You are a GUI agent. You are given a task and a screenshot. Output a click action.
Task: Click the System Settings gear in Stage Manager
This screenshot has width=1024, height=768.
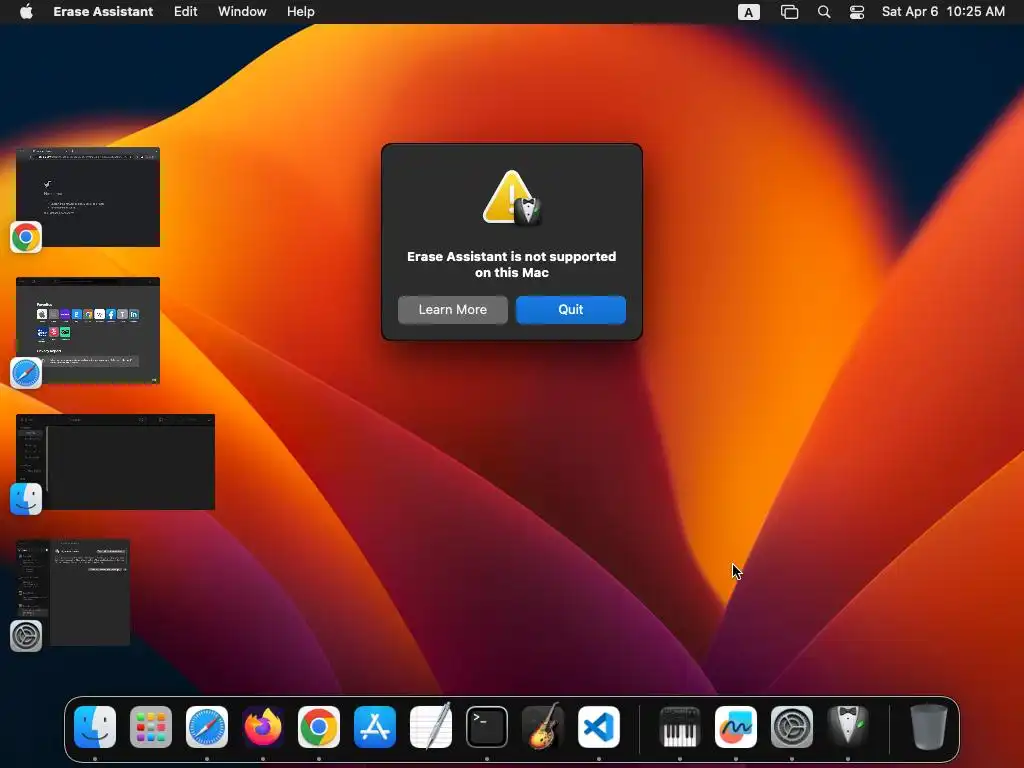tap(26, 636)
